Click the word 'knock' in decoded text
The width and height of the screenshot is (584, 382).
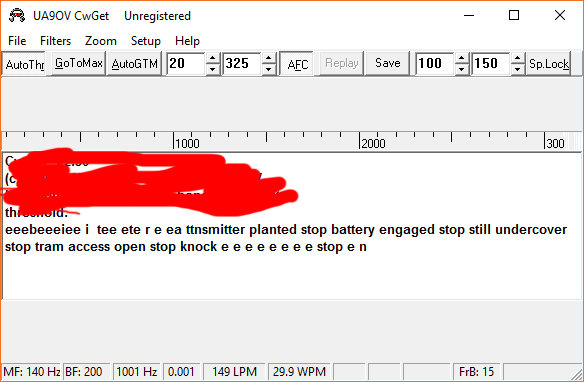(199, 247)
